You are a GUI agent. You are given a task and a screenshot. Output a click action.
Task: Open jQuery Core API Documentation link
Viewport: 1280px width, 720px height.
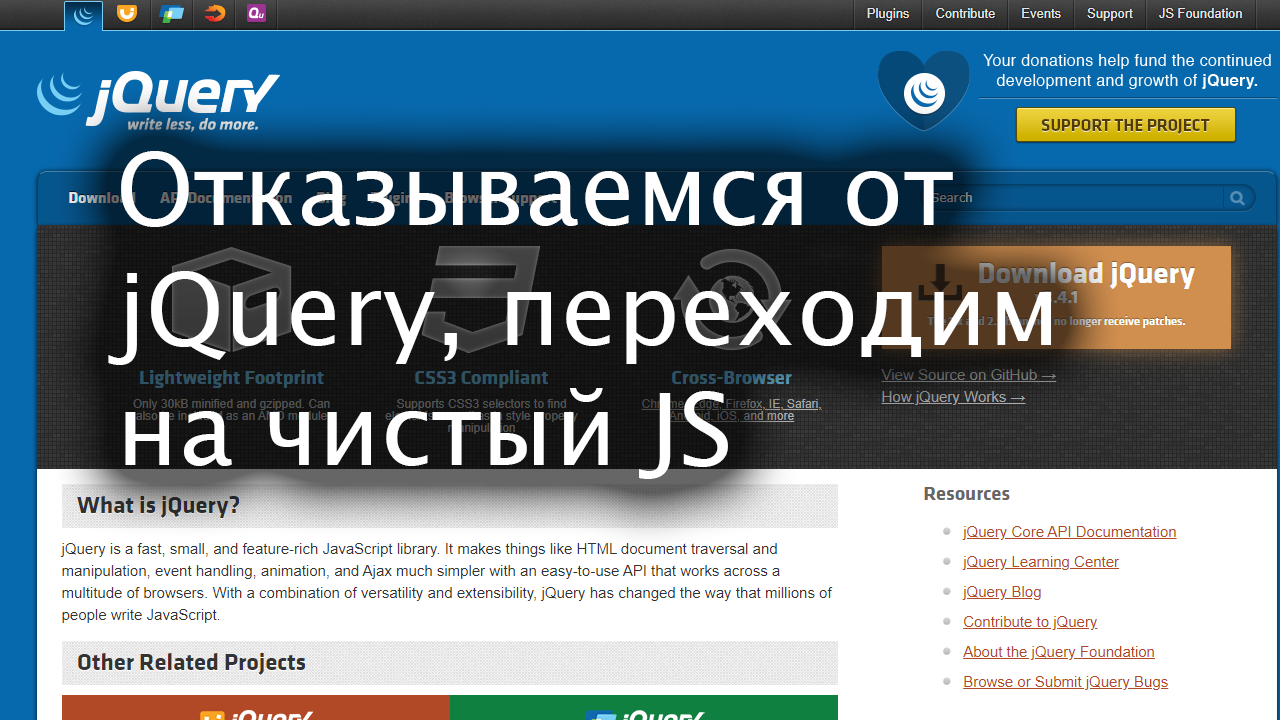pos(1069,532)
